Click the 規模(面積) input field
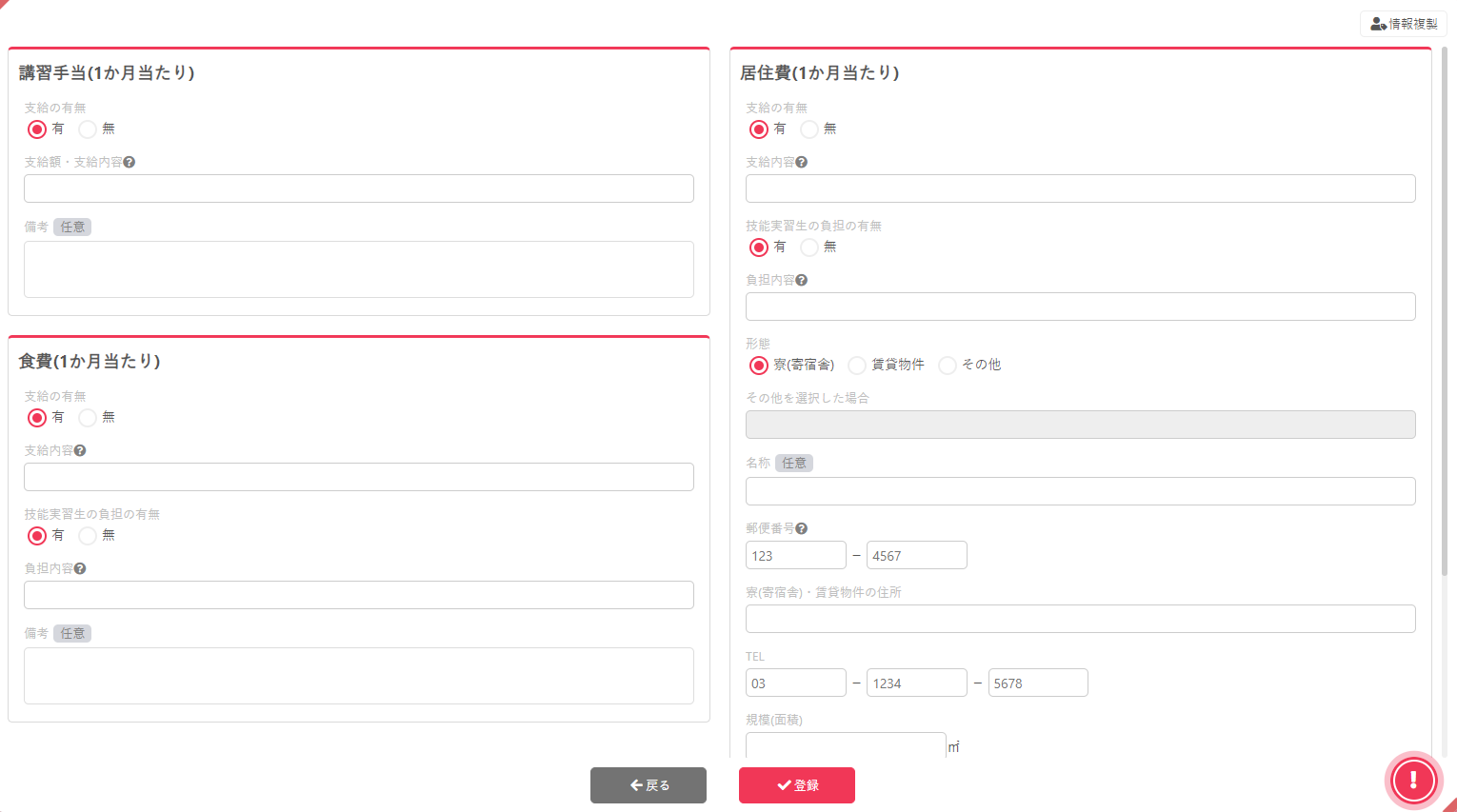This screenshot has height=812, width=1457. pyautogui.click(x=845, y=745)
